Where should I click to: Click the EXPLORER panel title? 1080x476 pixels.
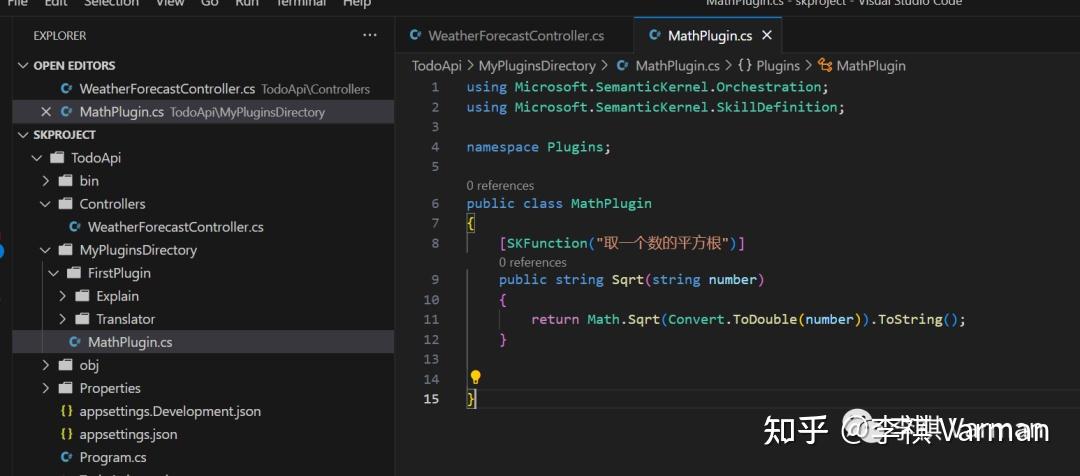(60, 36)
